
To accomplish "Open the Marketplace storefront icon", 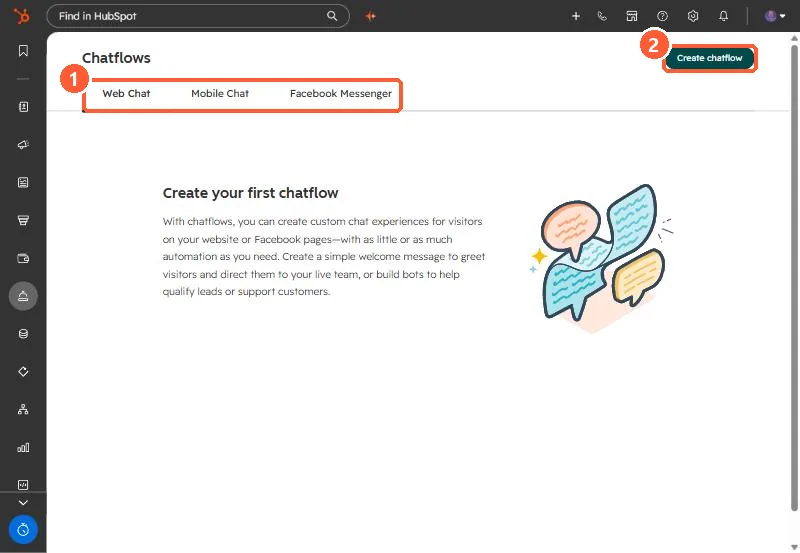I will click(x=632, y=16).
